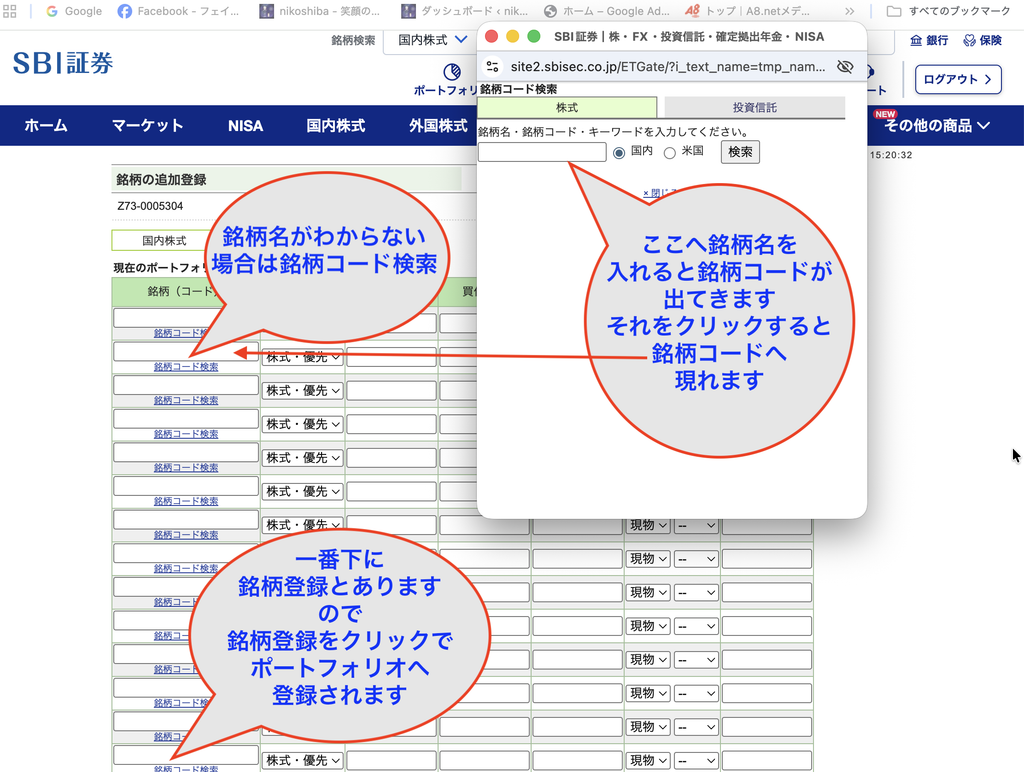Open the ダッシュボード bookmark
Screen dimensions: 1024x772
pyautogui.click(x=465, y=11)
